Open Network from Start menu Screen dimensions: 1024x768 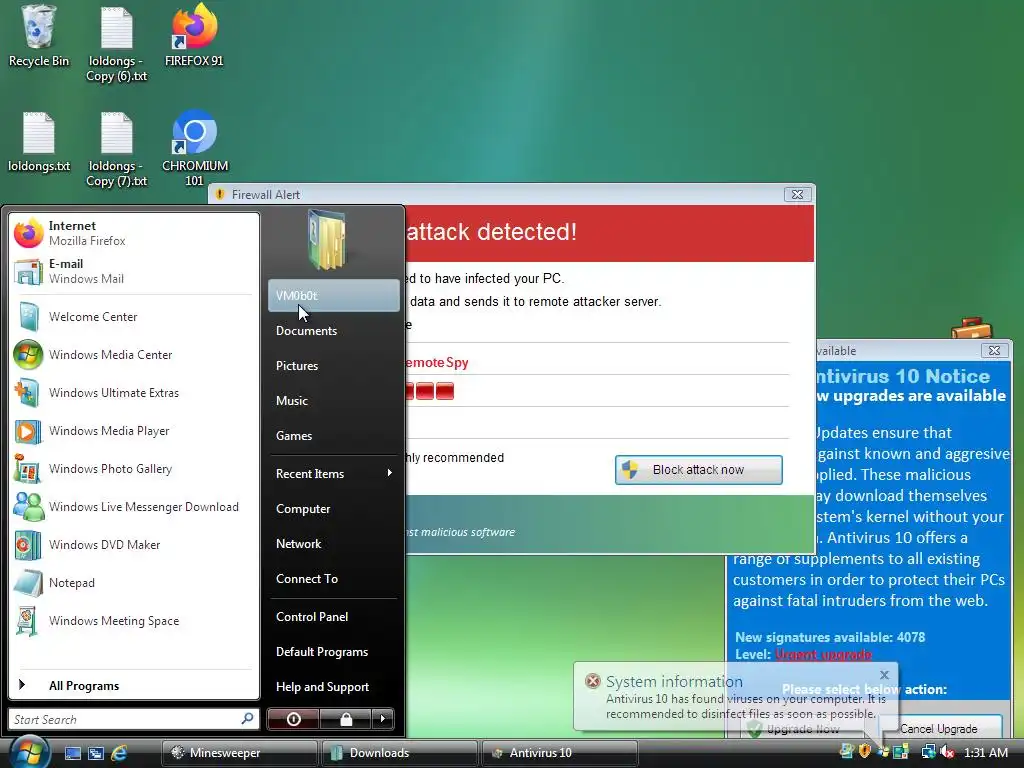click(333, 543)
